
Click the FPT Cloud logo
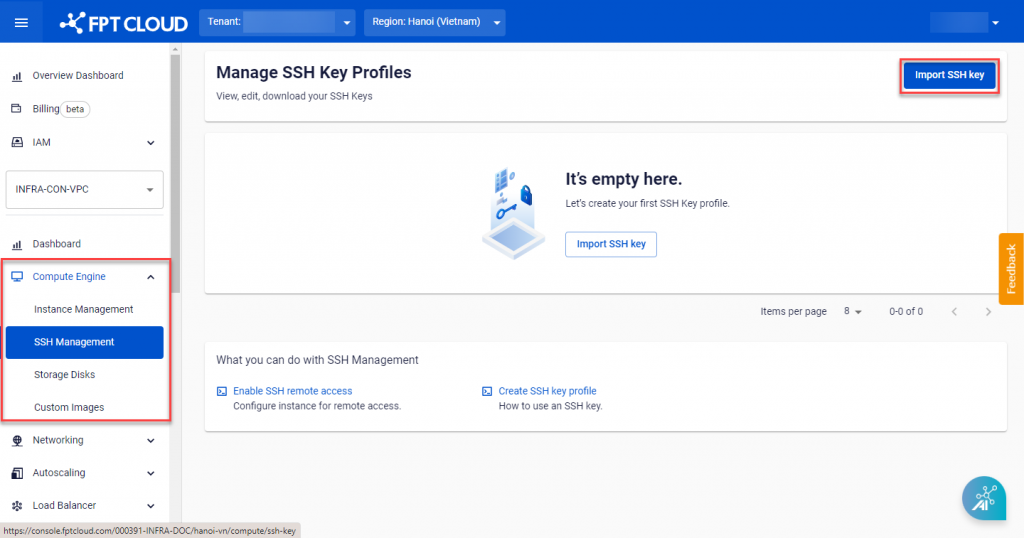123,22
